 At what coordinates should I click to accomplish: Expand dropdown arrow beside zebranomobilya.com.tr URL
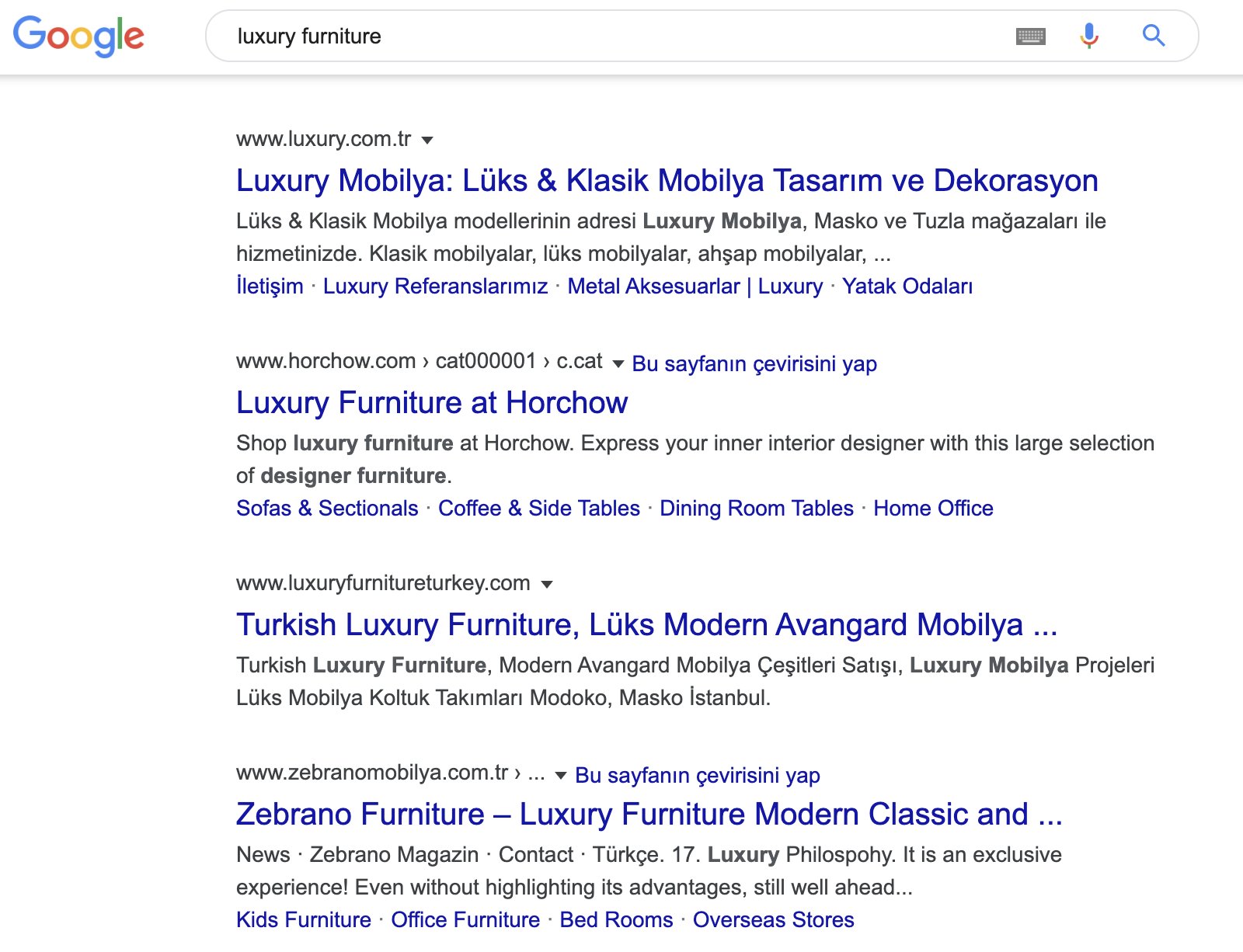coord(561,775)
